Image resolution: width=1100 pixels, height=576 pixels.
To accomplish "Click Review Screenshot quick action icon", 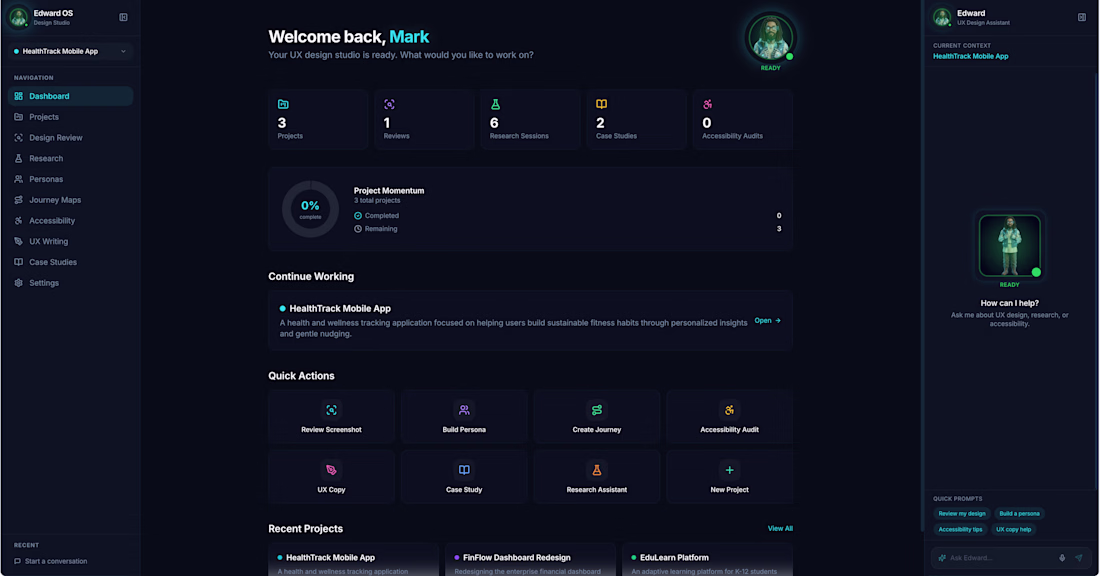I will (331, 410).
